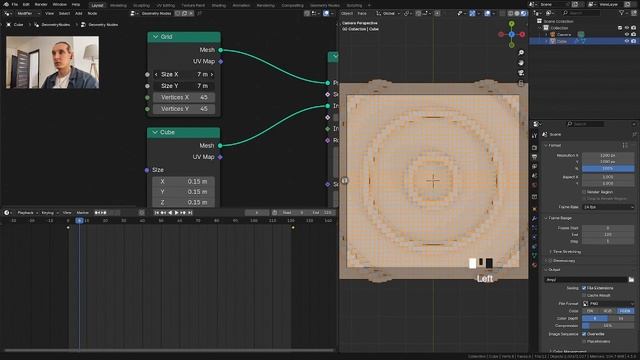The image size is (640, 360).
Task: Click the viewport pan hand icon
Action: (521, 63)
